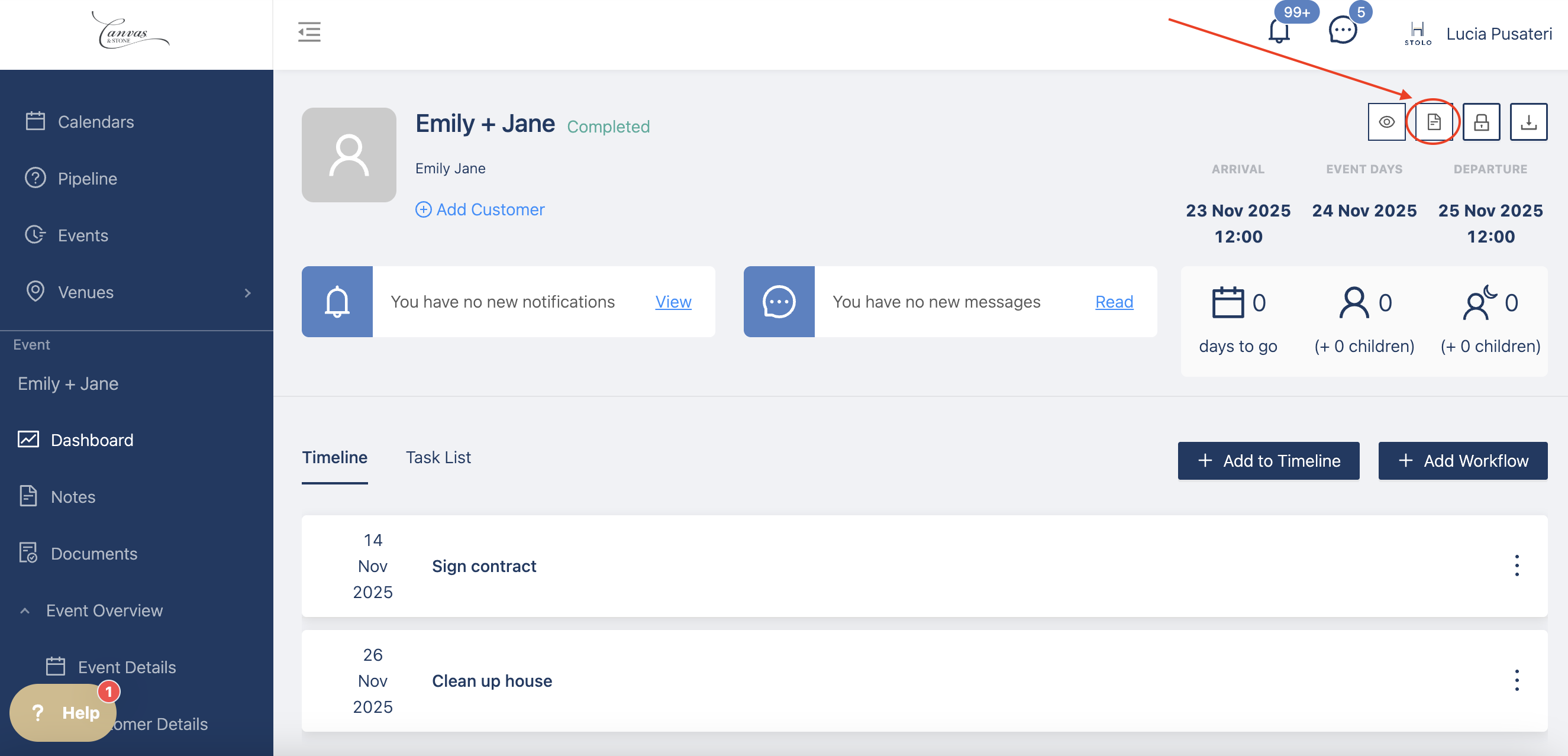Open options menu for Clean up house

click(x=1517, y=680)
